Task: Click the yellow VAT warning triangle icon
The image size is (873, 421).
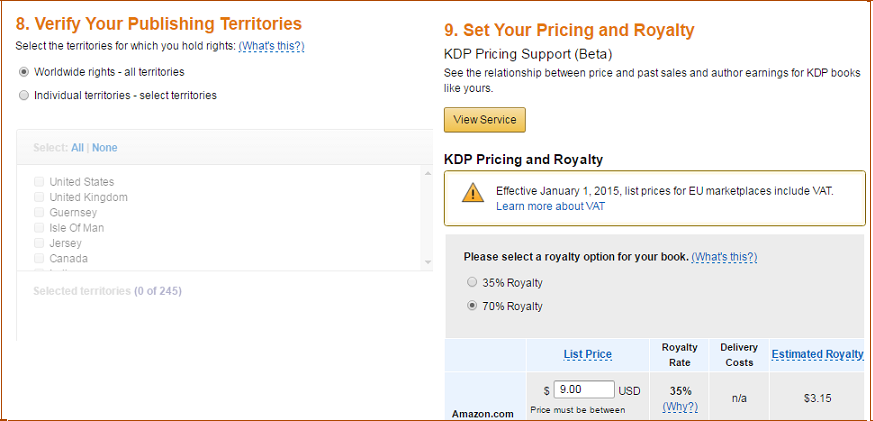Action: point(473,192)
